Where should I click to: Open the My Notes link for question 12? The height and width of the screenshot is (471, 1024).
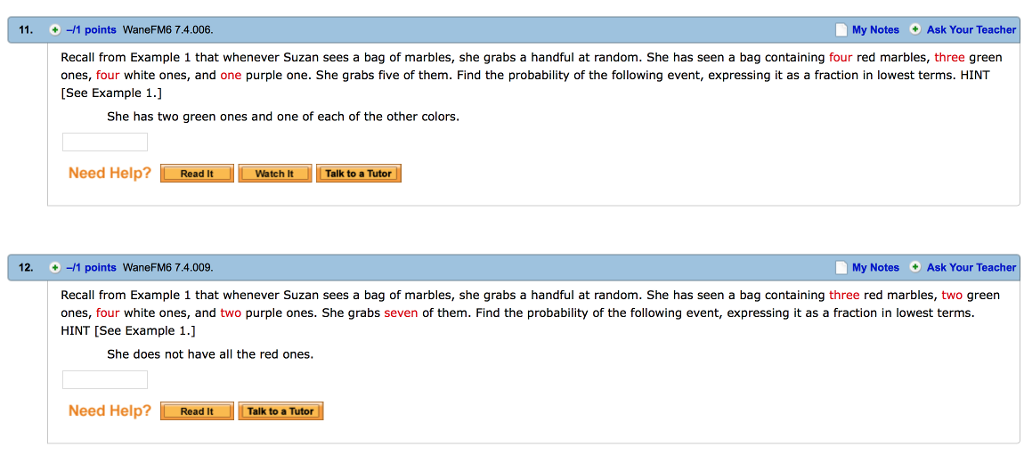point(875,268)
